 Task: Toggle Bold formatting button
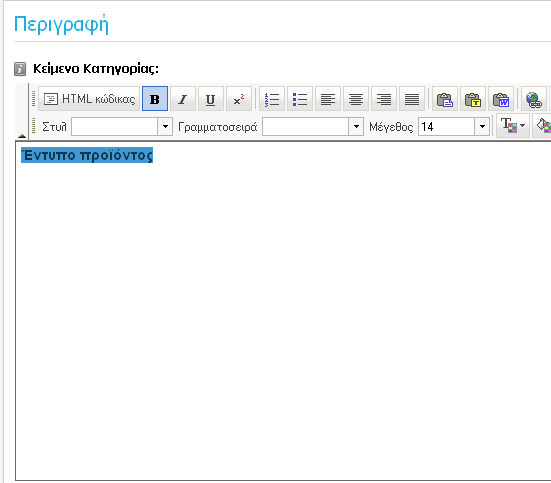(155, 99)
